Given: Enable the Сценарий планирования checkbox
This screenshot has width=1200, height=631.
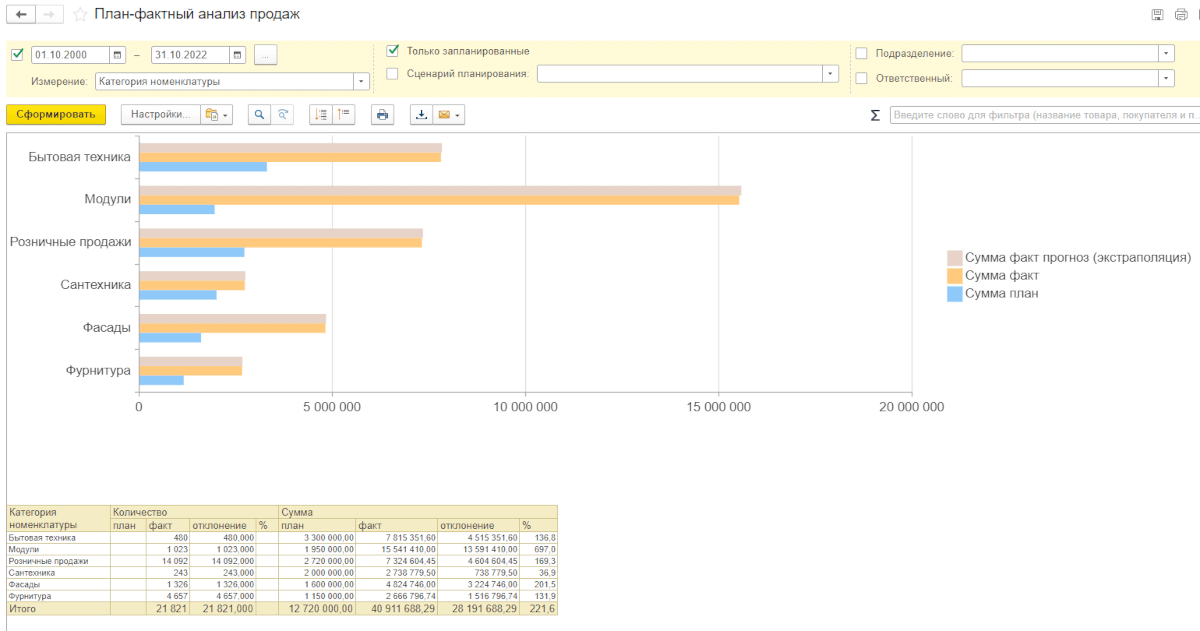Looking at the screenshot, I should click(x=393, y=73).
